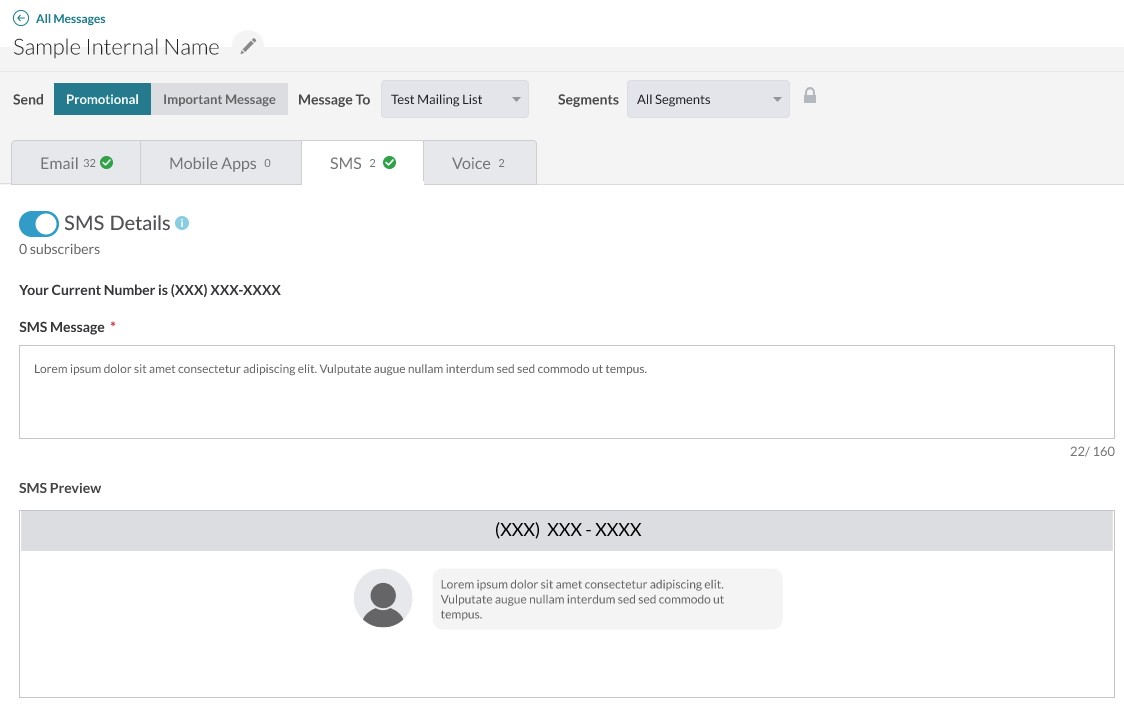1124x709 pixels.
Task: Switch to the Email tab
Action: (76, 163)
